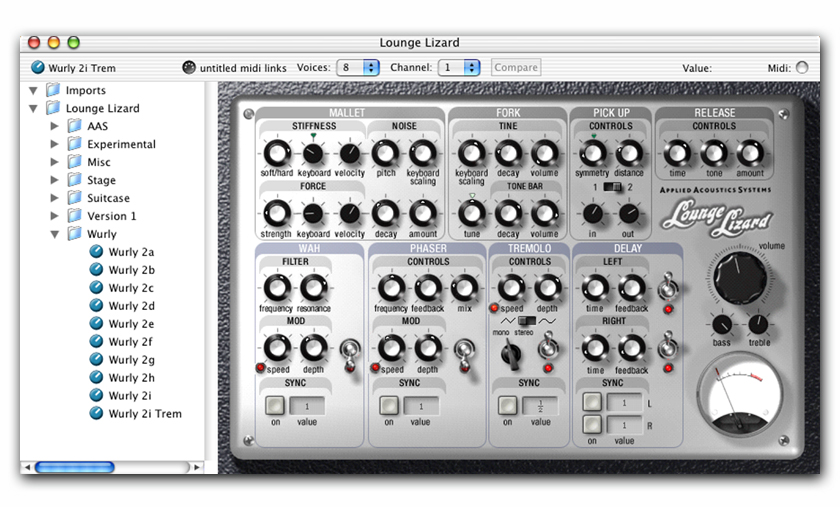Enable tremolo sync on button
The width and height of the screenshot is (840, 507).
[x=507, y=405]
